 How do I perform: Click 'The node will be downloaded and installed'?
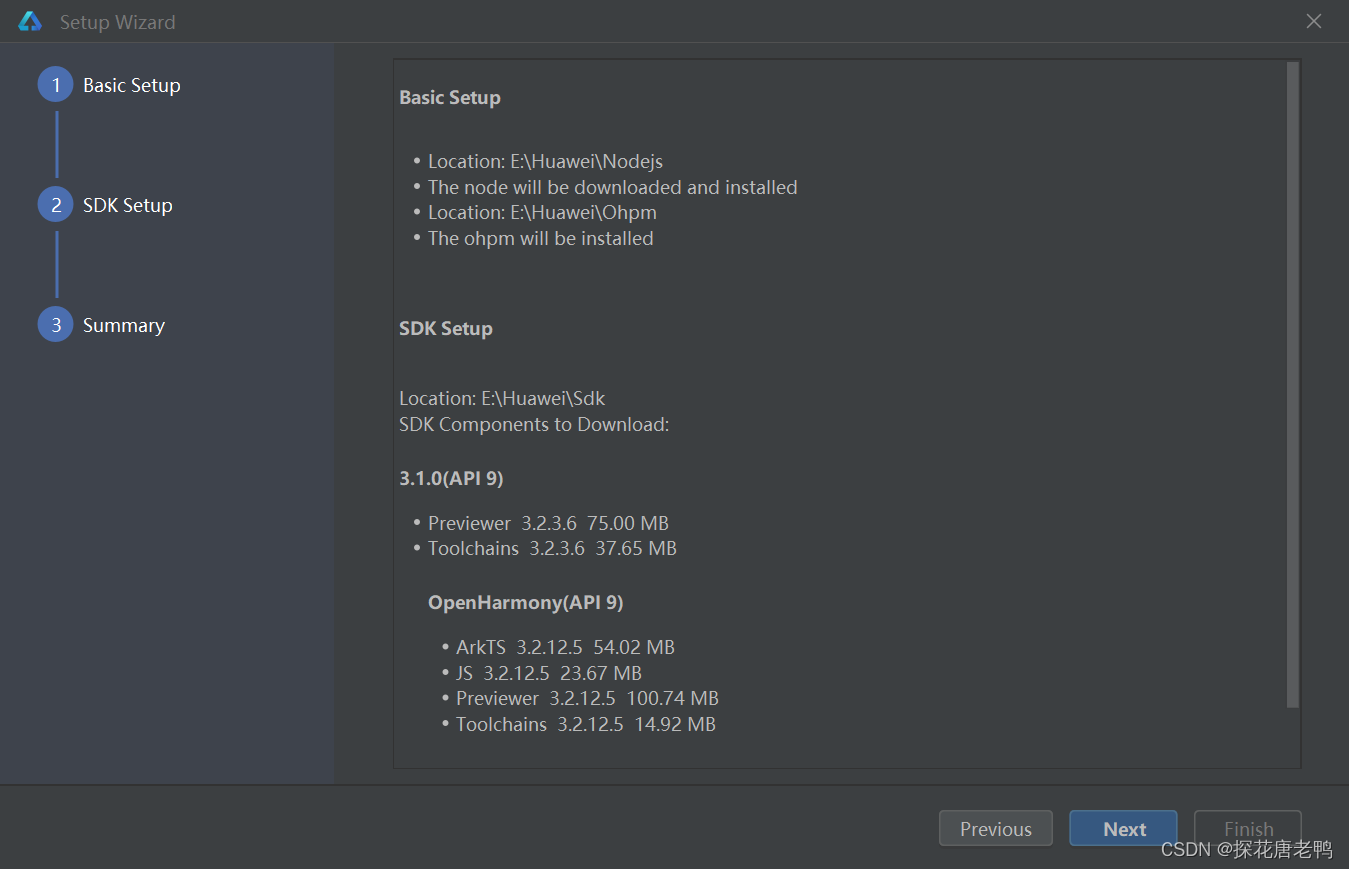(x=613, y=187)
